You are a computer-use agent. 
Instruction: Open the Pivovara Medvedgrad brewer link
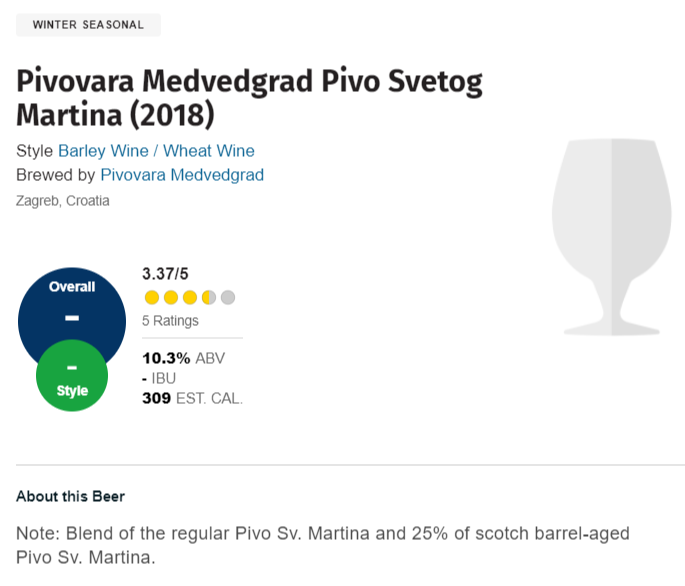point(182,175)
